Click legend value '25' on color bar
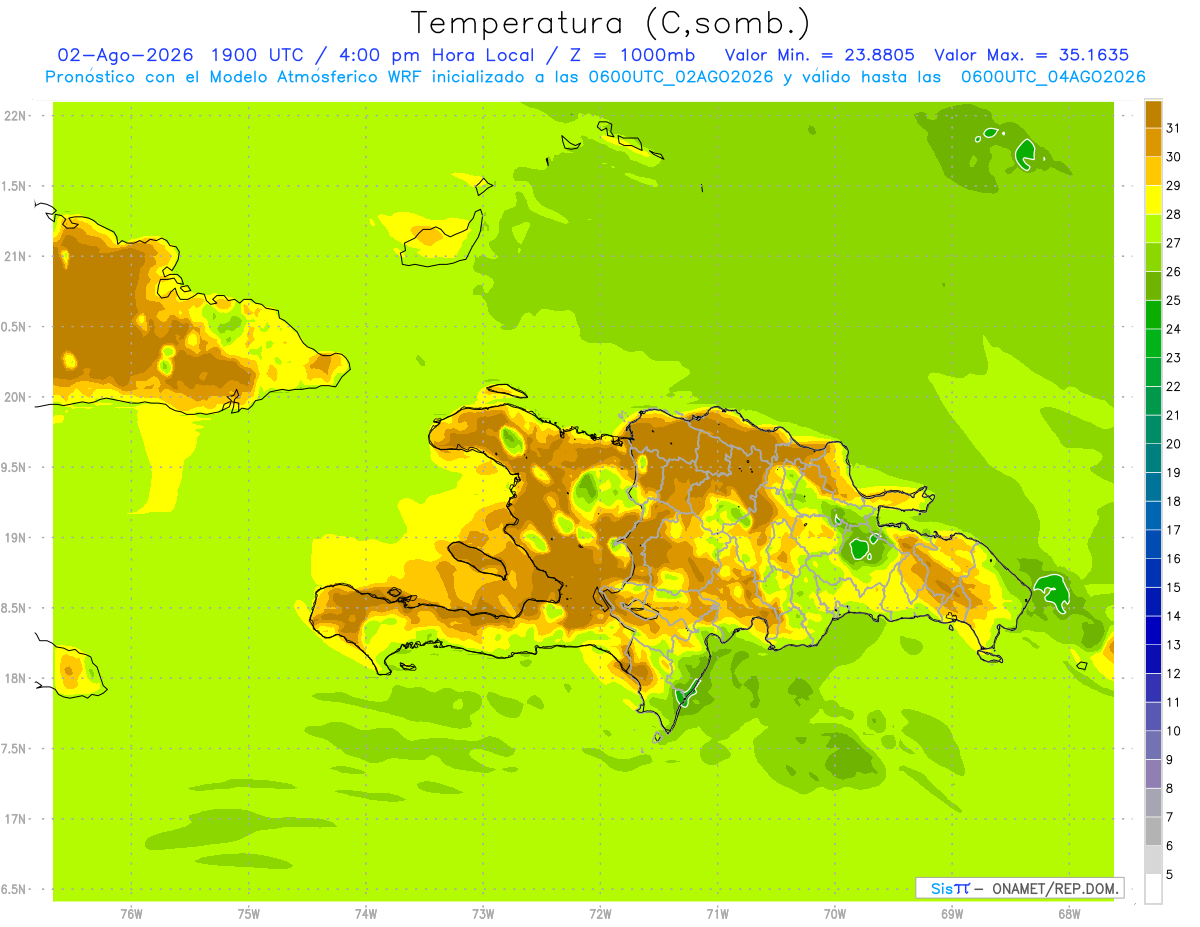This screenshot has width=1200, height=927. (1173, 300)
